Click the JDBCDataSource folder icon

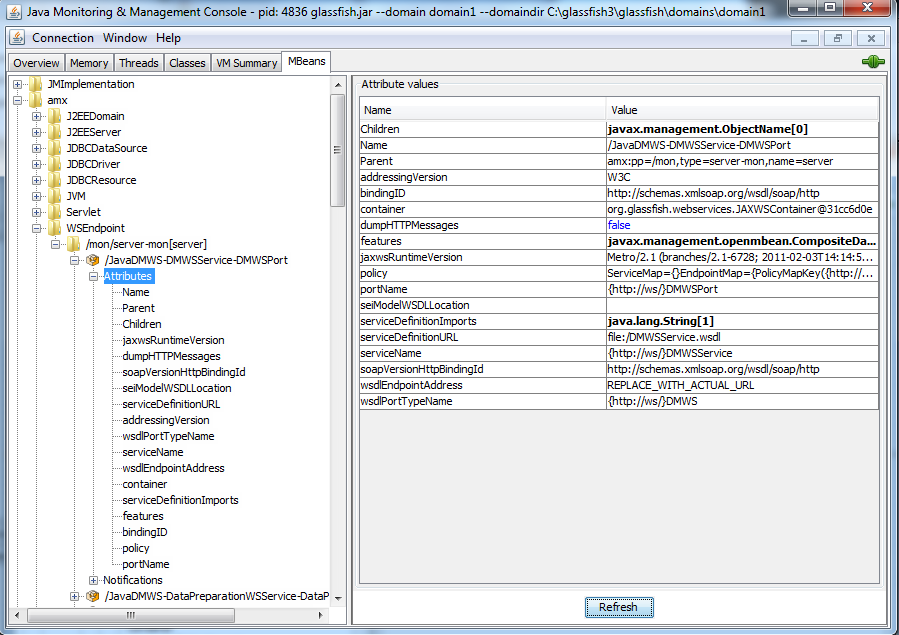tap(55, 148)
